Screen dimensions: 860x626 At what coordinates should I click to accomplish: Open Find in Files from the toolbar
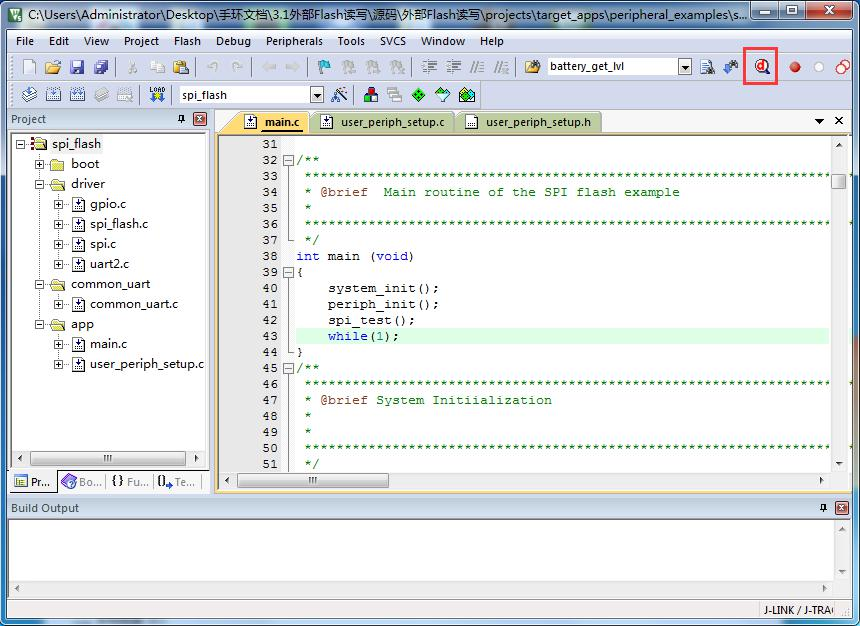(x=532, y=67)
